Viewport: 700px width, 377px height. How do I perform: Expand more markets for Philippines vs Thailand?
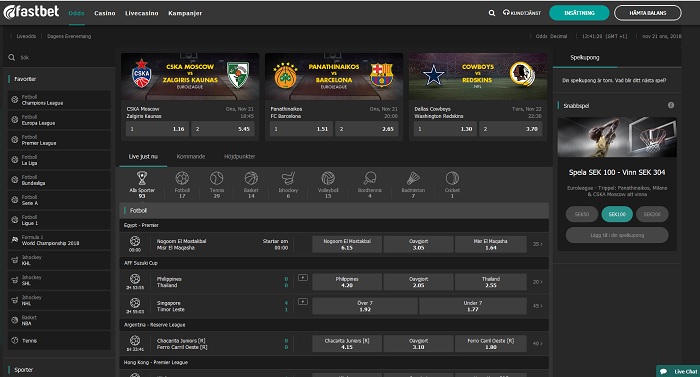tap(538, 282)
